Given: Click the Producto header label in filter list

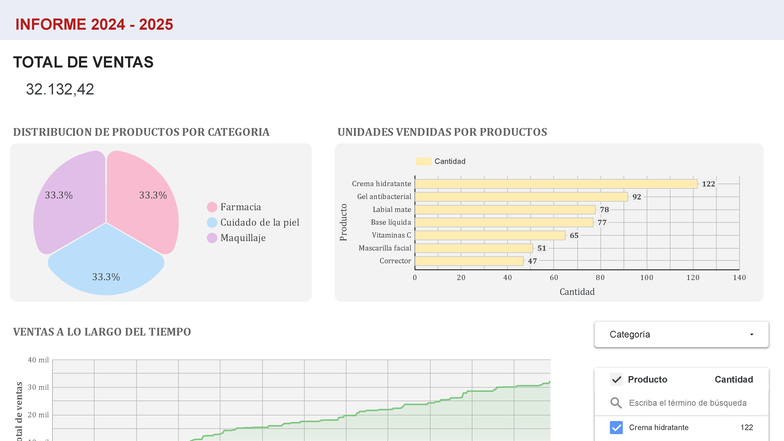Looking at the screenshot, I should [647, 379].
